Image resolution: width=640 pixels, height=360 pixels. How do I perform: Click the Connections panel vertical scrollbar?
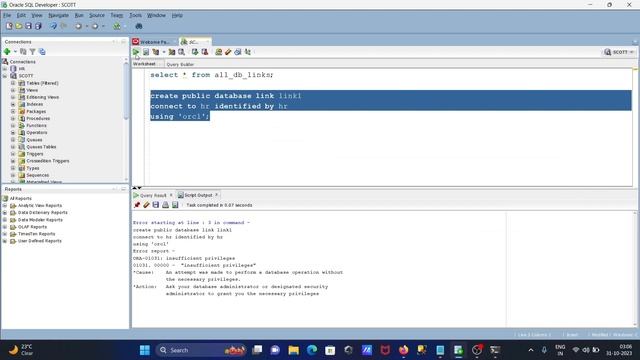[x=126, y=91]
